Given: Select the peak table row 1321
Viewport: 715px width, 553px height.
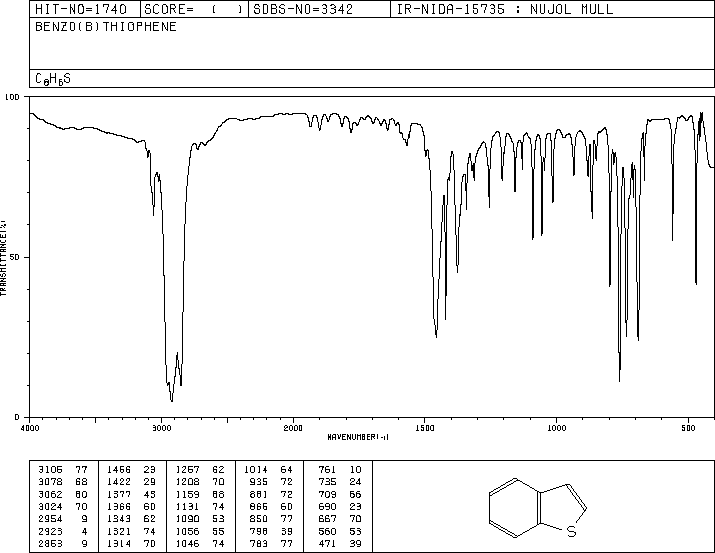Looking at the screenshot, I should click(131, 532).
